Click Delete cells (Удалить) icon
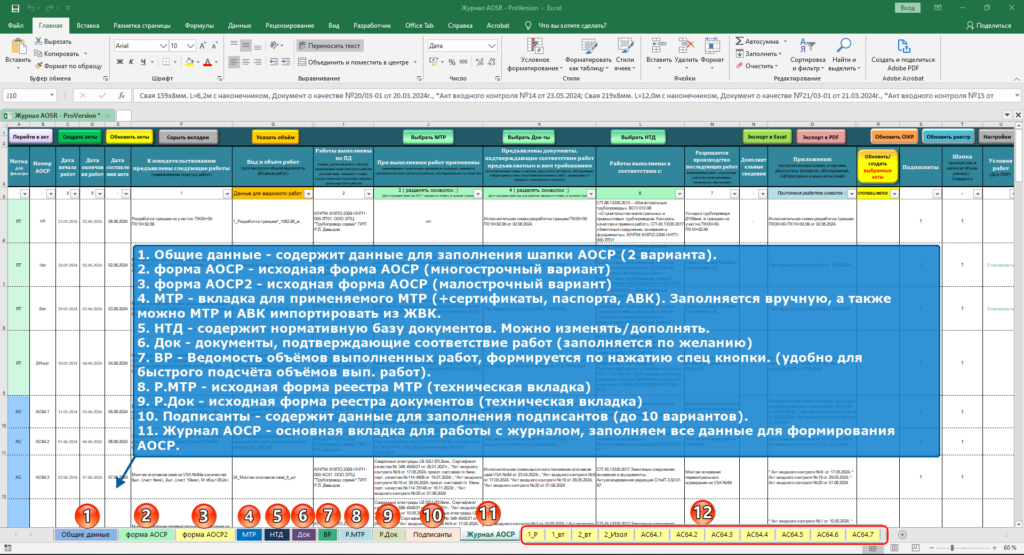Screen dimensions: 1024x555 (686, 46)
